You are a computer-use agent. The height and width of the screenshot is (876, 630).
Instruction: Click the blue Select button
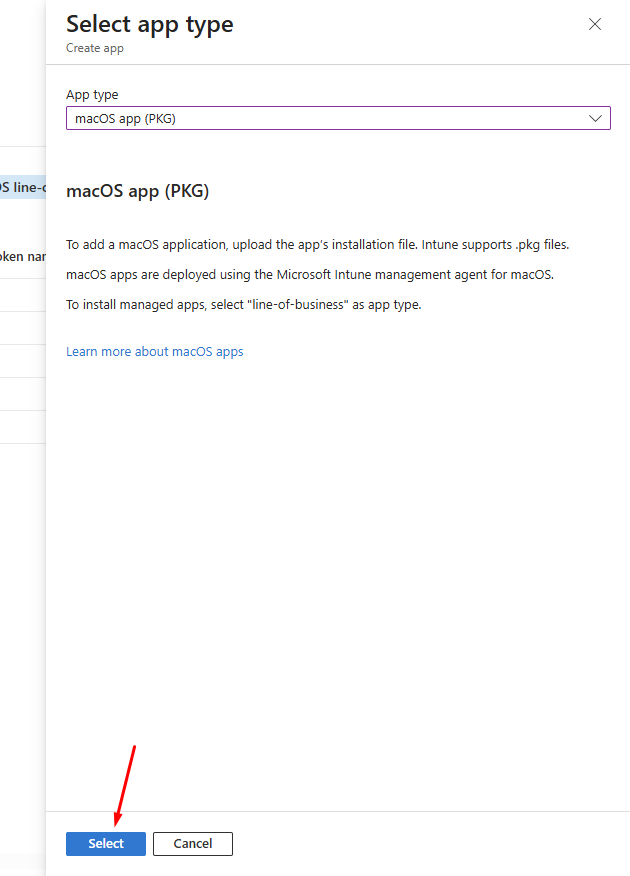coord(106,843)
